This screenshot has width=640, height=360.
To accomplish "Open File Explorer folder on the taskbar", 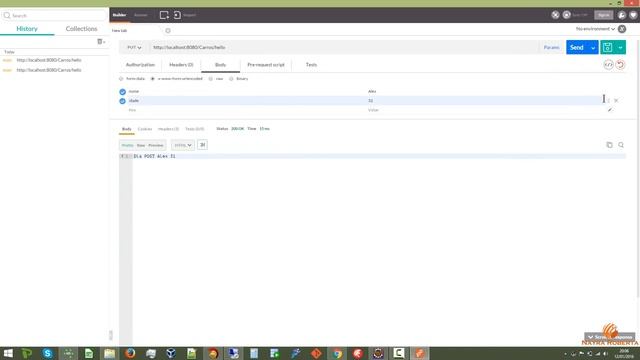I will [x=109, y=353].
